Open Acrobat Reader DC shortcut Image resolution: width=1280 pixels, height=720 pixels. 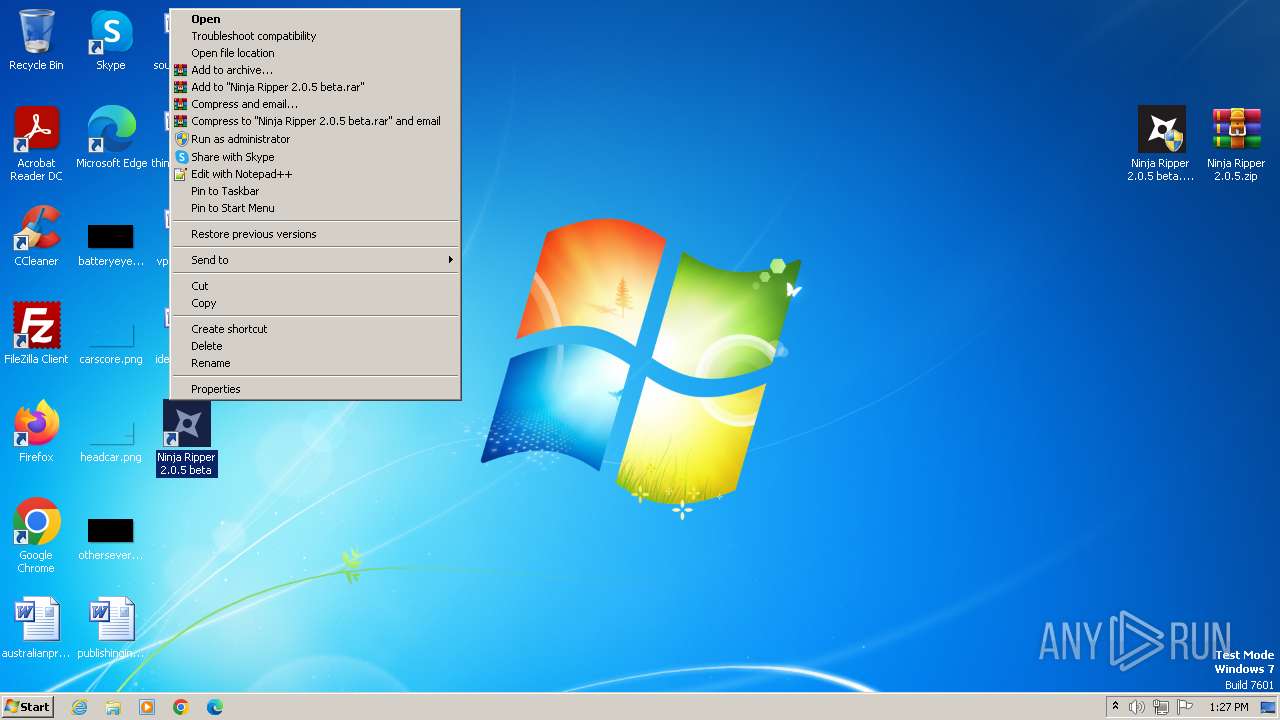pos(36,144)
